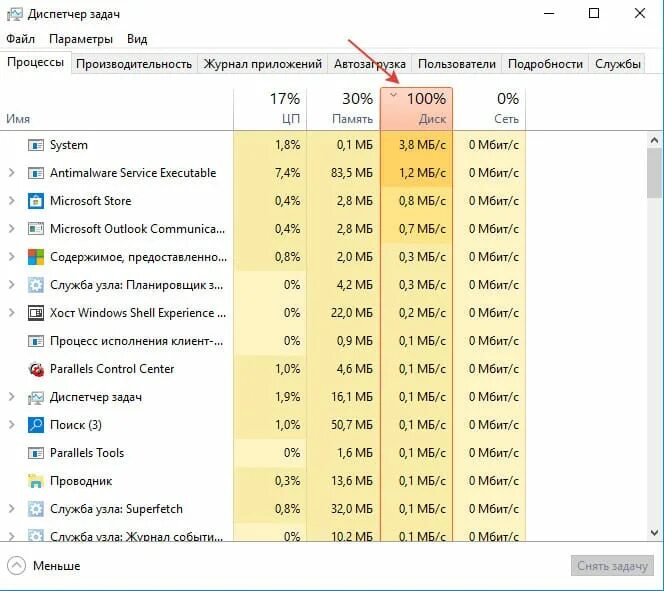Select the Процессы tab
Image resolution: width=664 pixels, height=591 pixels.
(x=36, y=62)
